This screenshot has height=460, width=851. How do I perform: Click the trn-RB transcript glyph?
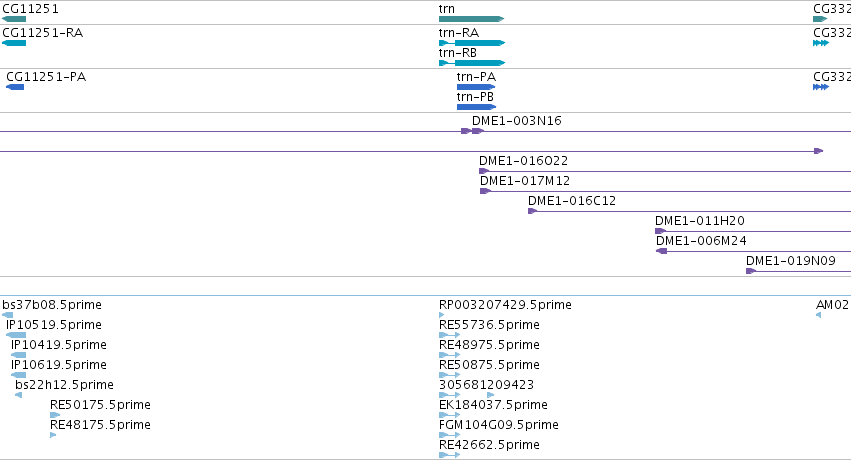click(x=472, y=63)
